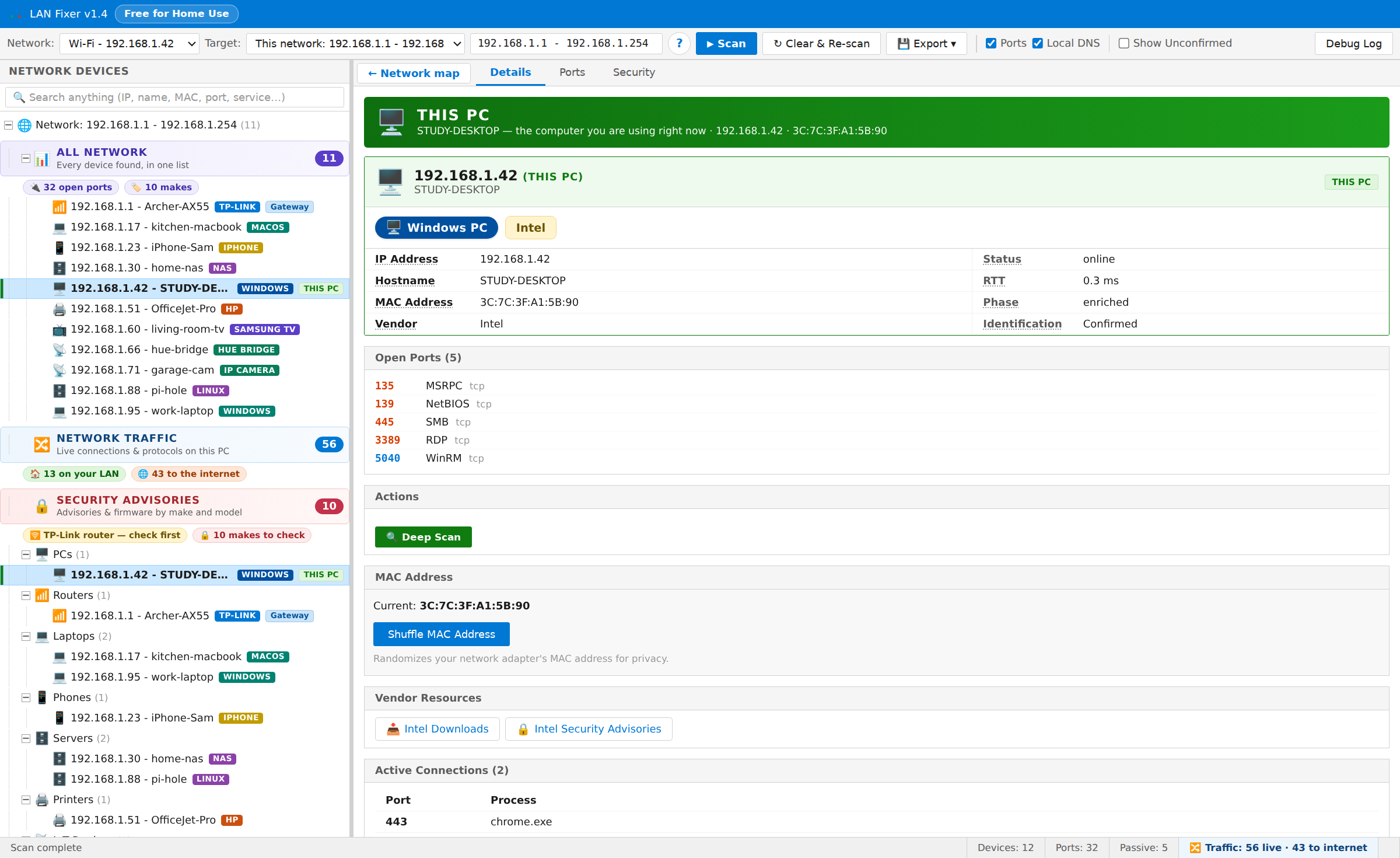Click the server icon of home-nas in All Network

pos(60,268)
